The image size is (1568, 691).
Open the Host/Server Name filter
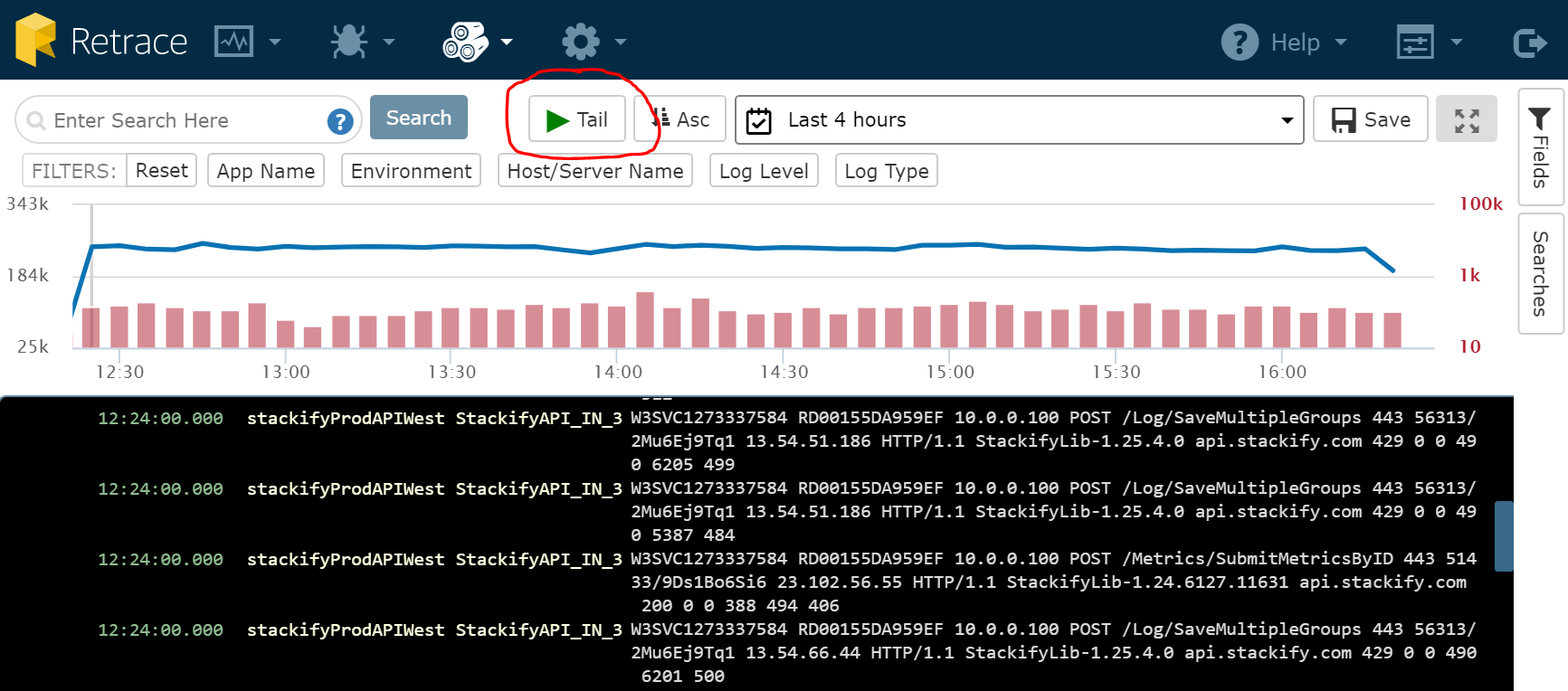595,171
